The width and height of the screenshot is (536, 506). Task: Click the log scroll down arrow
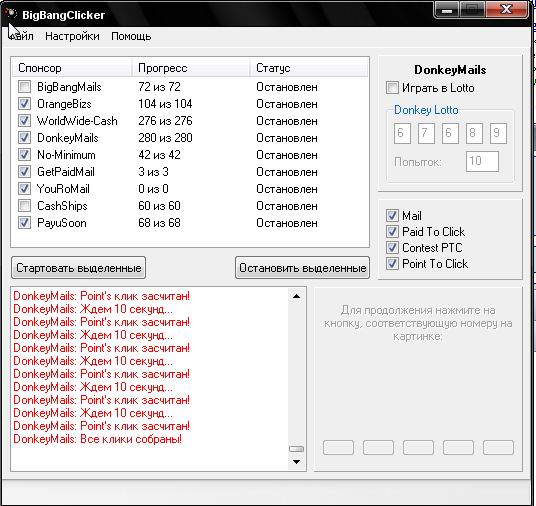click(296, 462)
